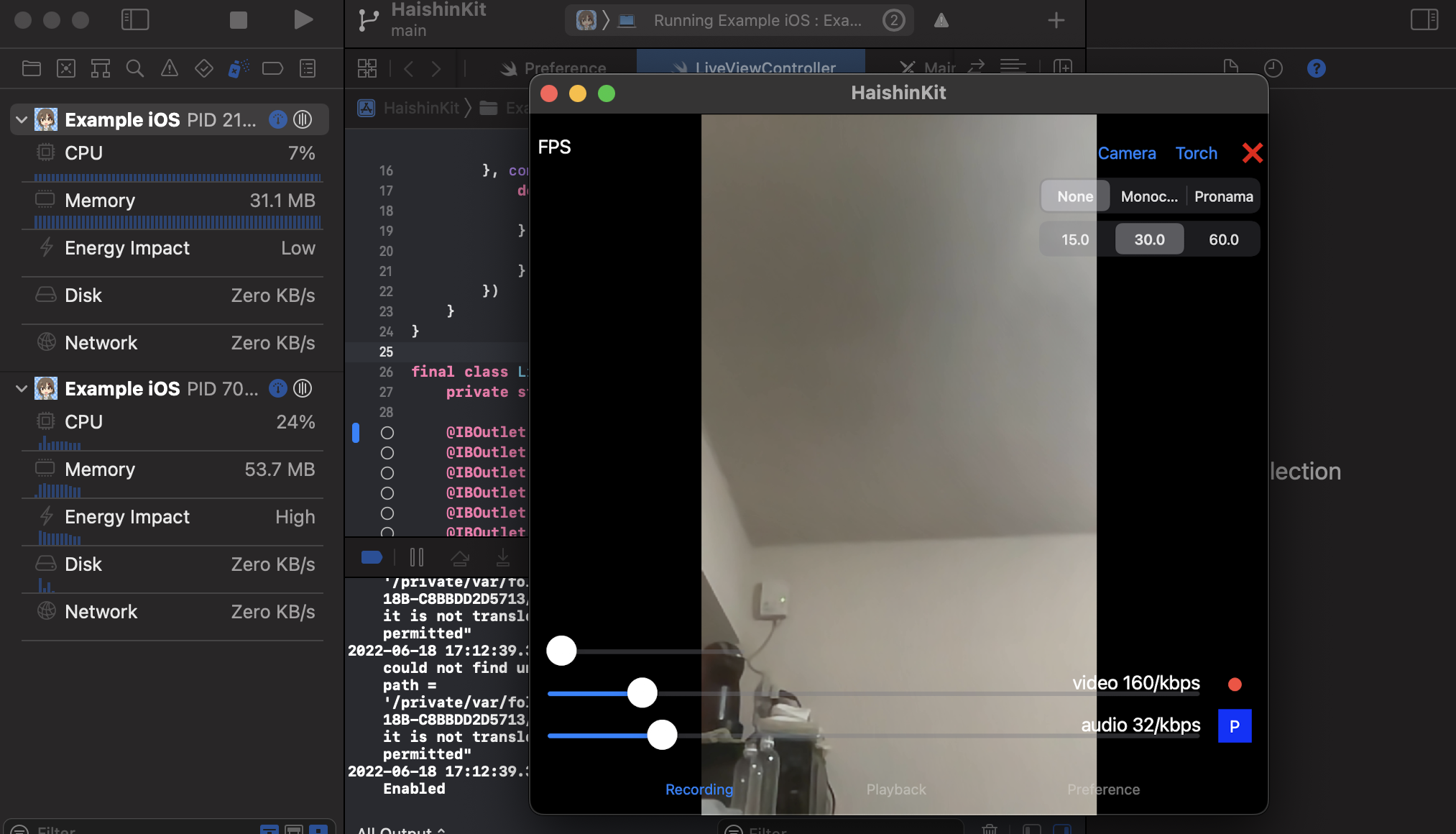Open the Preference tab in HaishinKit app

coord(1103,789)
